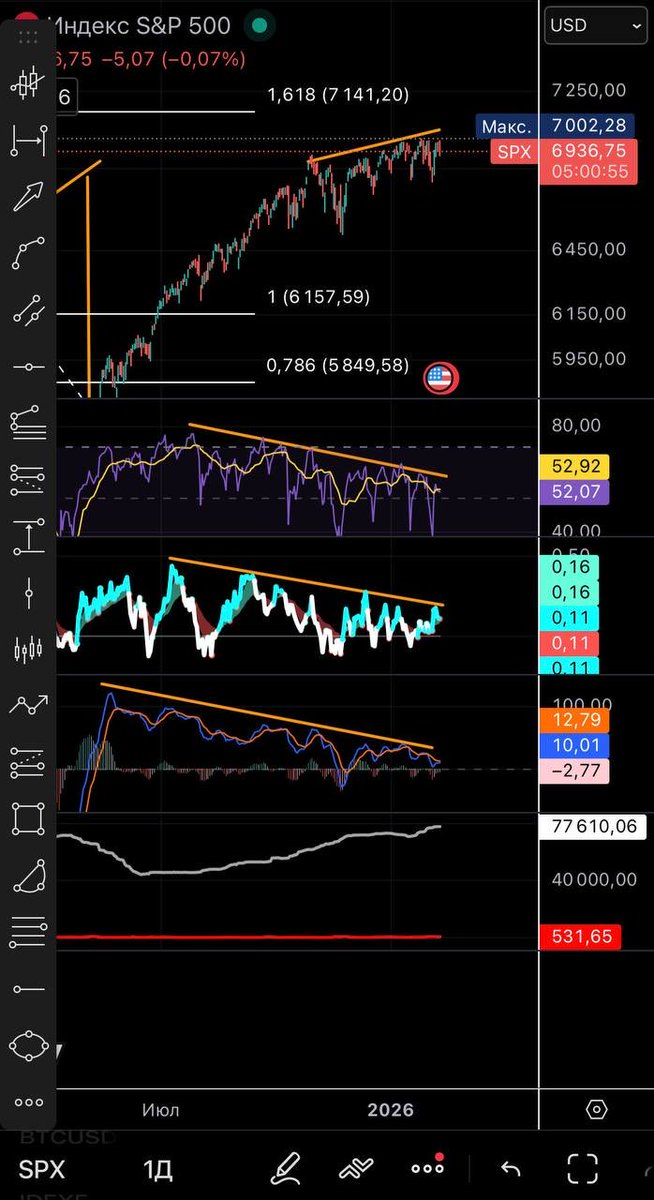Open more drawing tools with the three-dots icon
Image resolution: width=654 pixels, height=1200 pixels.
pos(28,1102)
